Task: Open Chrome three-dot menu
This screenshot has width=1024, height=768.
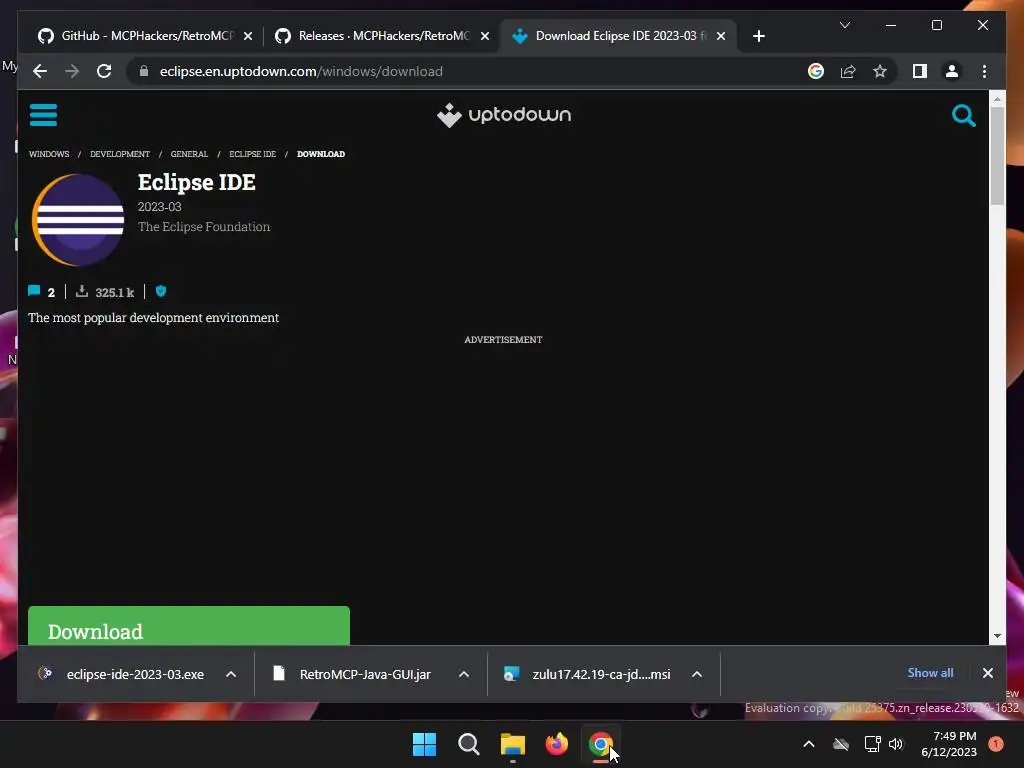Action: coord(984,71)
